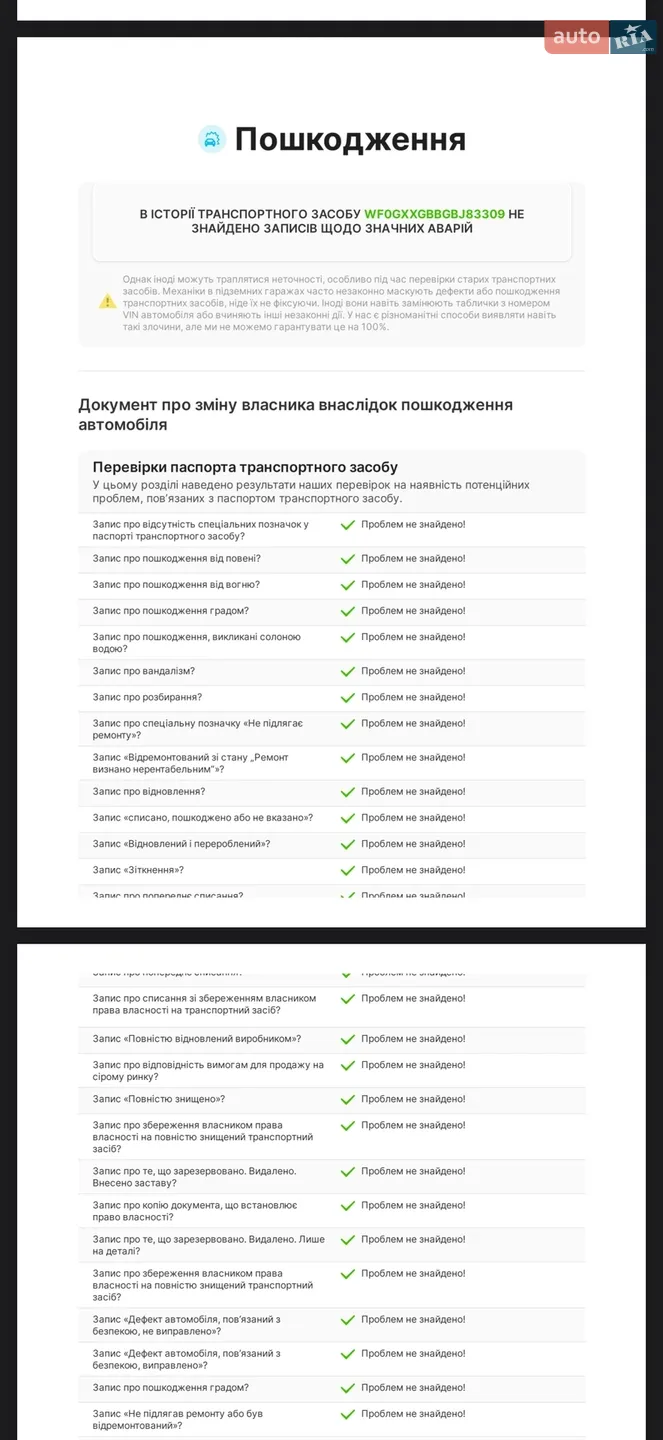663x1440 pixels.
Task: Click checkmark in the вандалізм row
Action: tap(348, 671)
